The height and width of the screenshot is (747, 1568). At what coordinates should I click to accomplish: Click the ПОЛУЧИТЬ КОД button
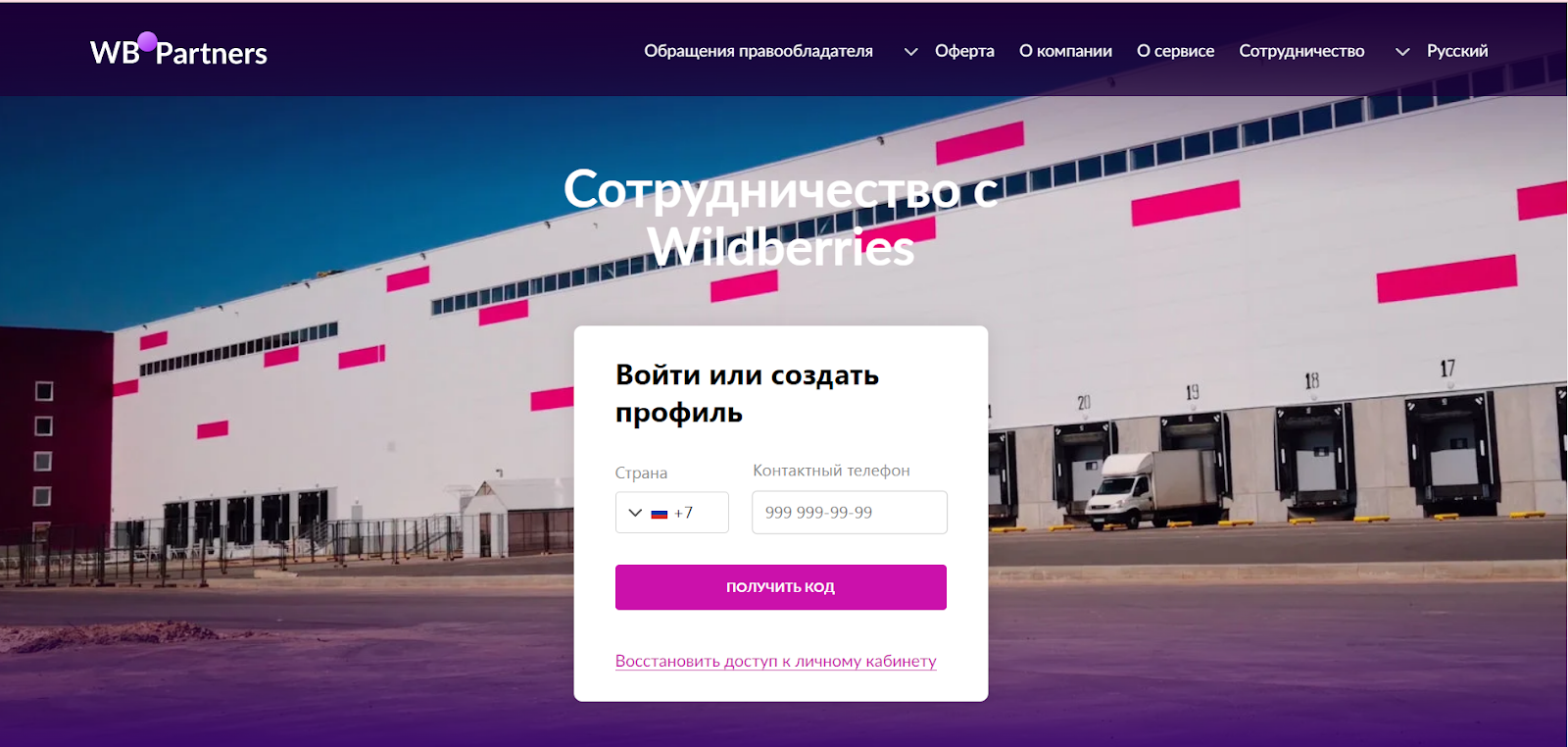click(780, 587)
